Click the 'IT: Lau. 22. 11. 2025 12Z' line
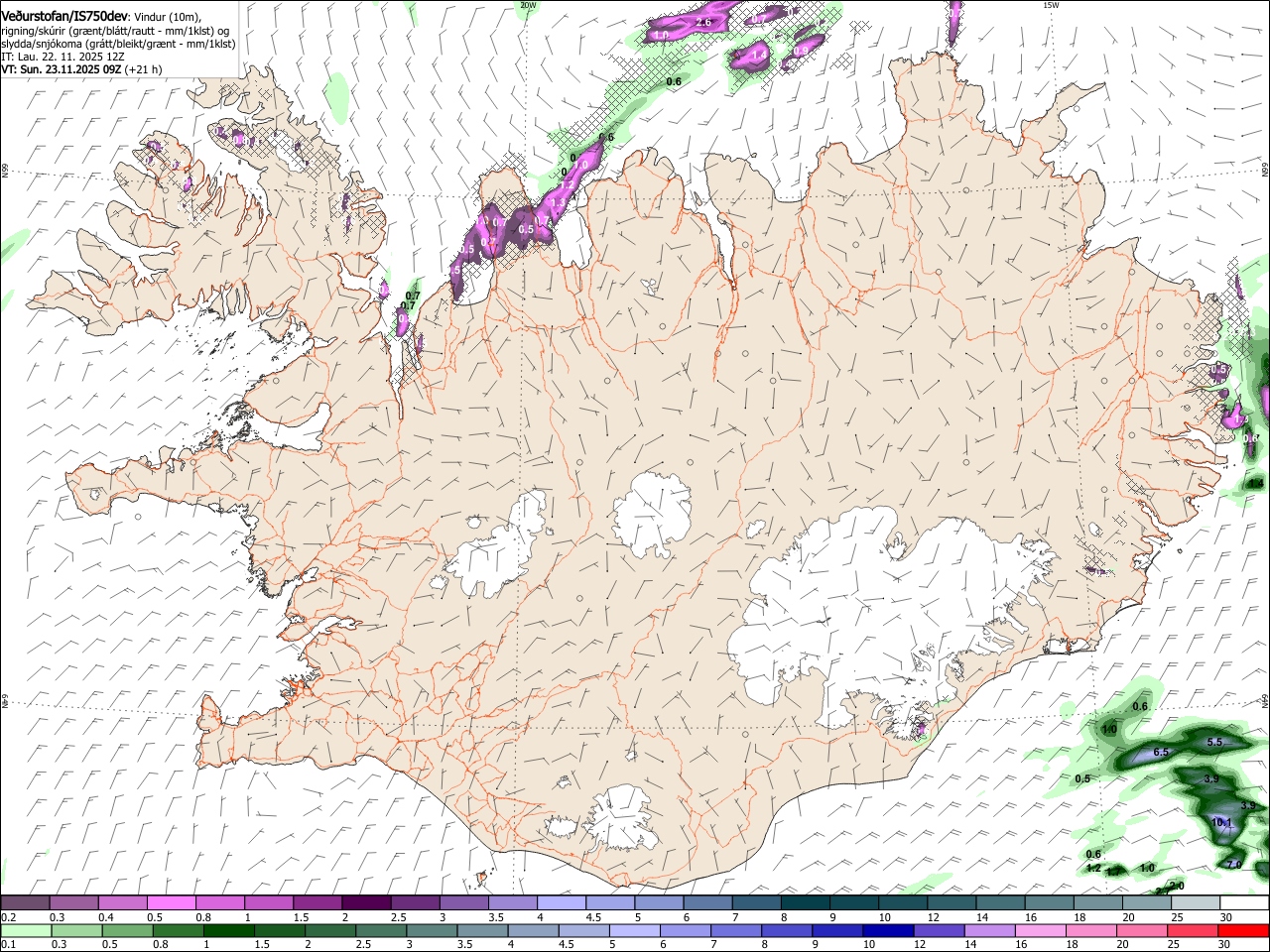1270x952 pixels. tap(63, 57)
